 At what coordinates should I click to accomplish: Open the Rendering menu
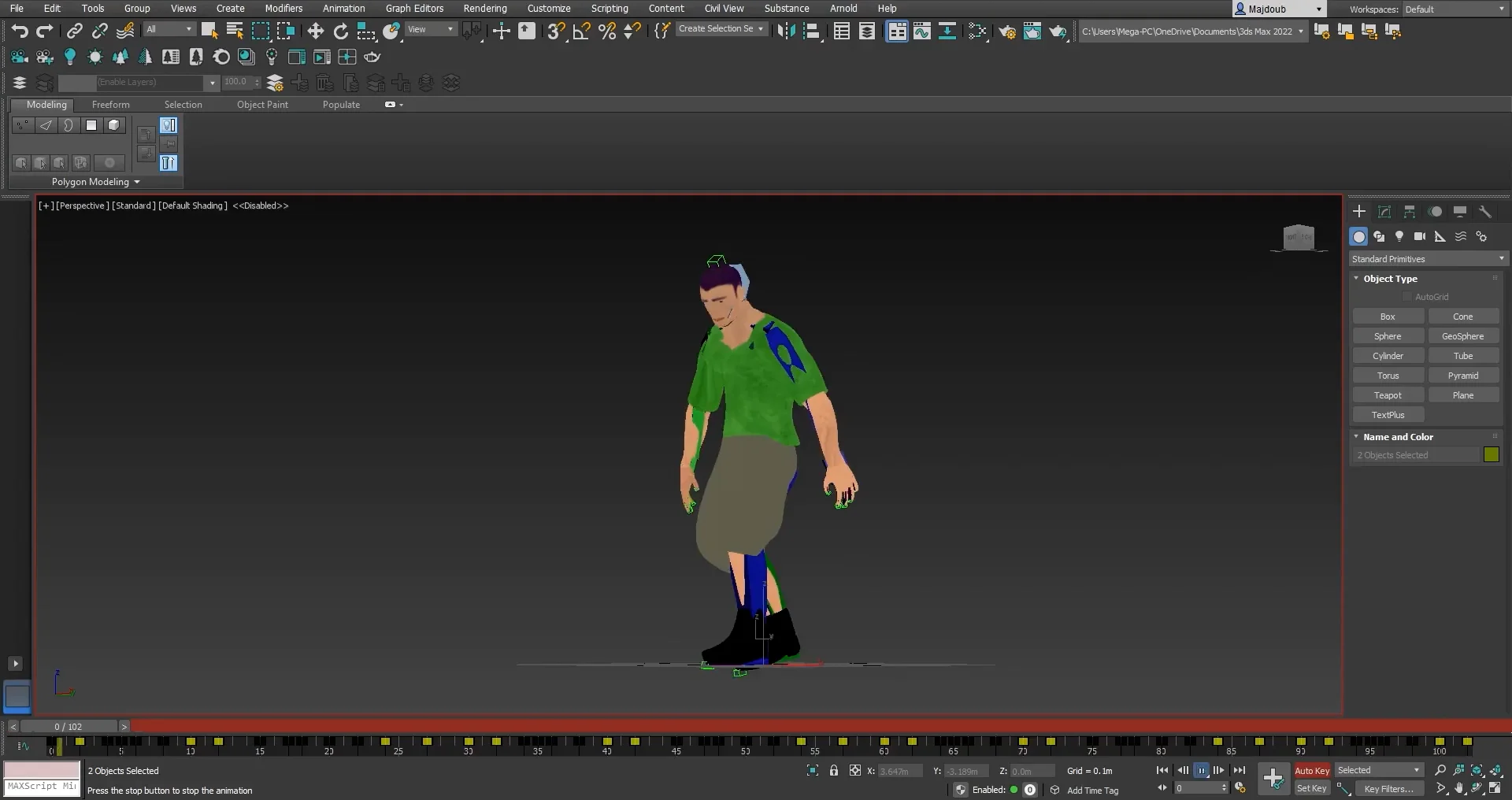pos(485,9)
